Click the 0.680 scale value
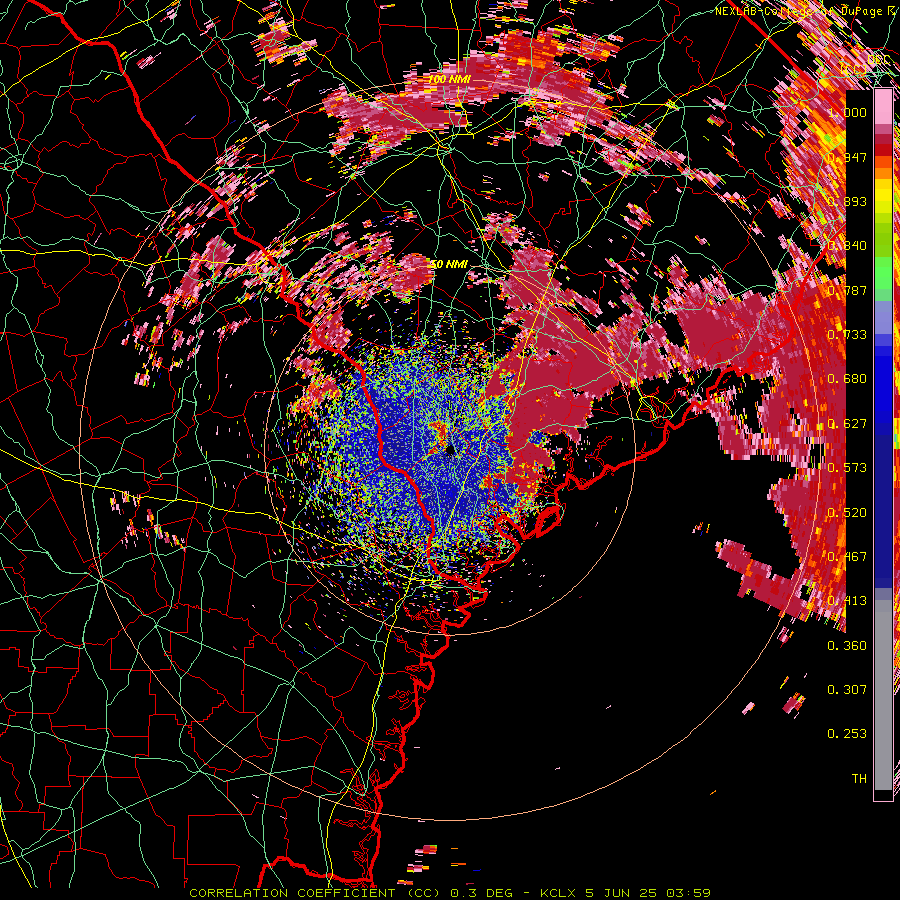The image size is (900, 900). point(847,379)
